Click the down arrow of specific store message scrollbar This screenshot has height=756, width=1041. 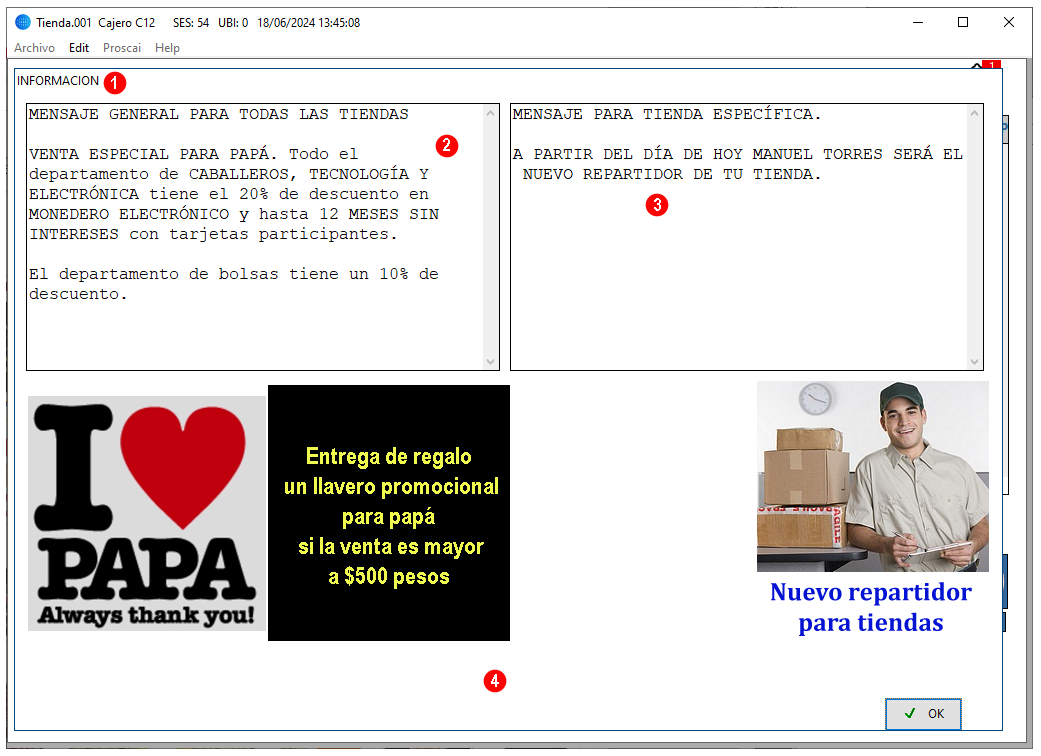[x=974, y=362]
